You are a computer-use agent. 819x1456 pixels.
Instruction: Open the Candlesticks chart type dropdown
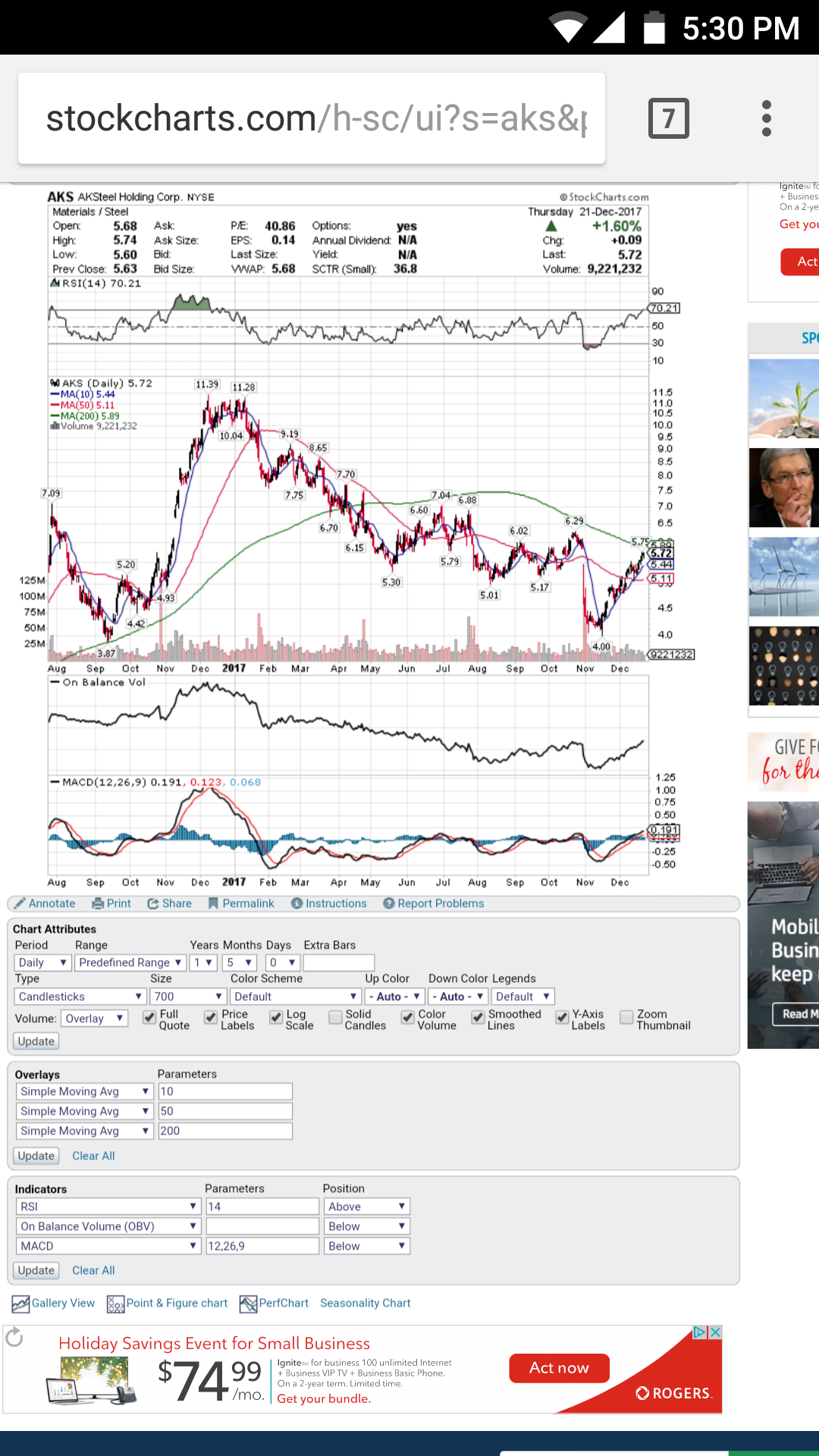pyautogui.click(x=80, y=996)
